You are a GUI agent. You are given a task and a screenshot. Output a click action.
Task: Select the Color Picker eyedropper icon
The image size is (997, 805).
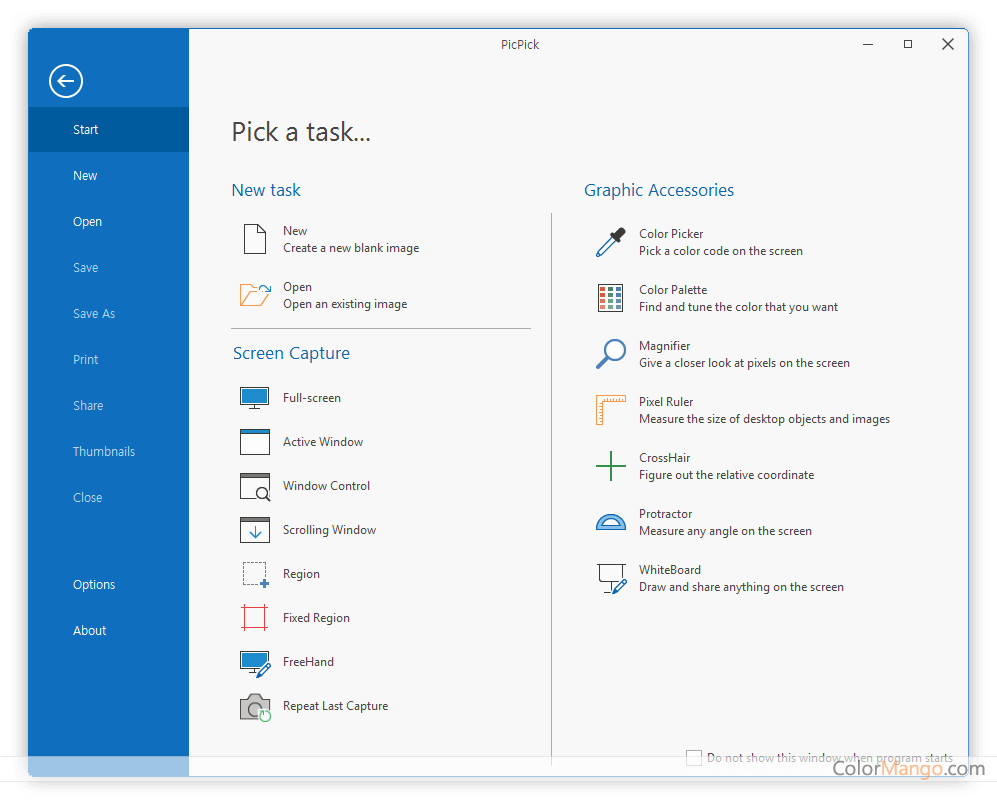point(610,242)
